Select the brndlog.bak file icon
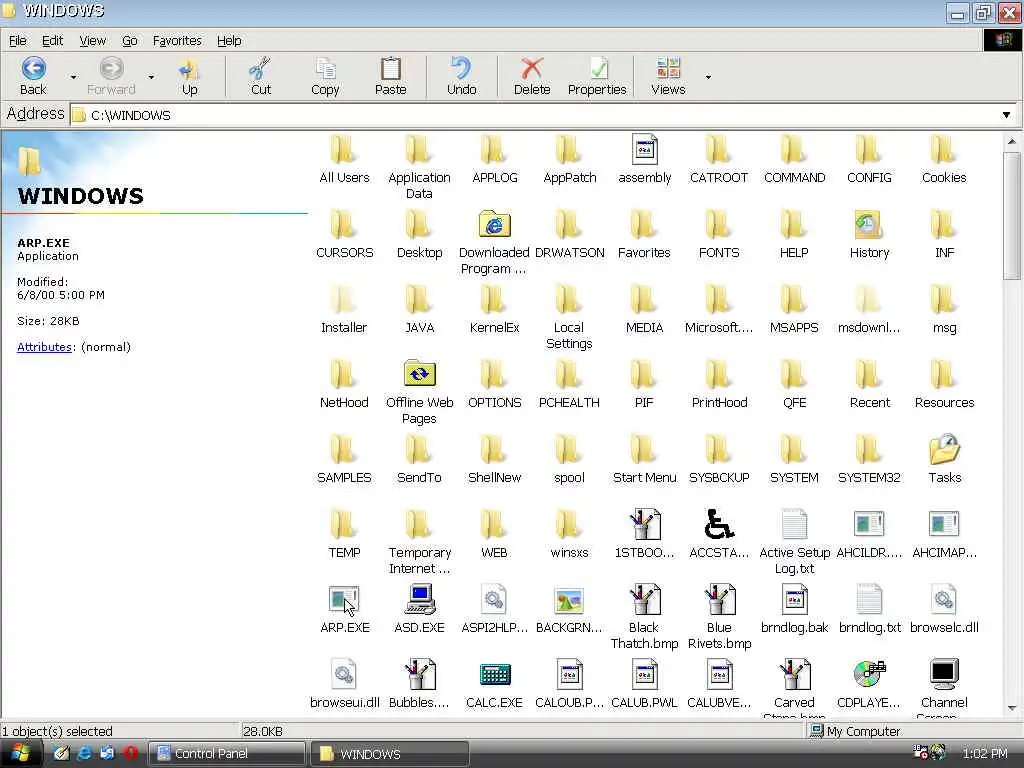 [794, 600]
